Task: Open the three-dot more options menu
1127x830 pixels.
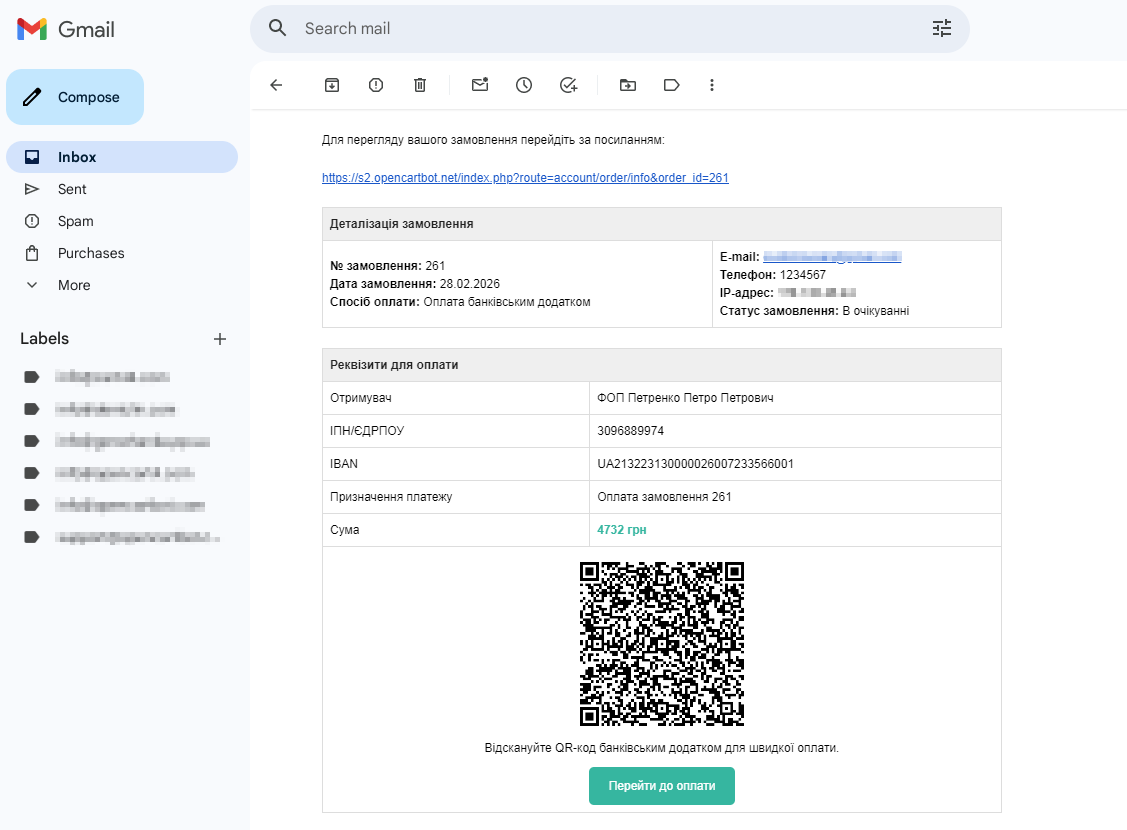Action: pyautogui.click(x=712, y=85)
